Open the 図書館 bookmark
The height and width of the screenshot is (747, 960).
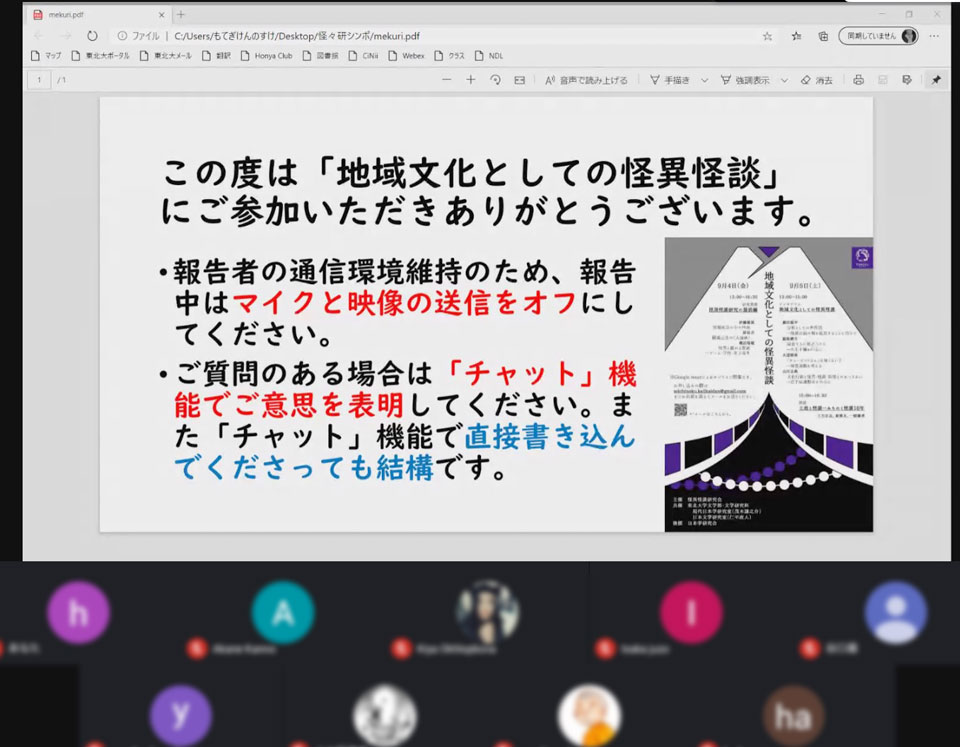(320, 56)
